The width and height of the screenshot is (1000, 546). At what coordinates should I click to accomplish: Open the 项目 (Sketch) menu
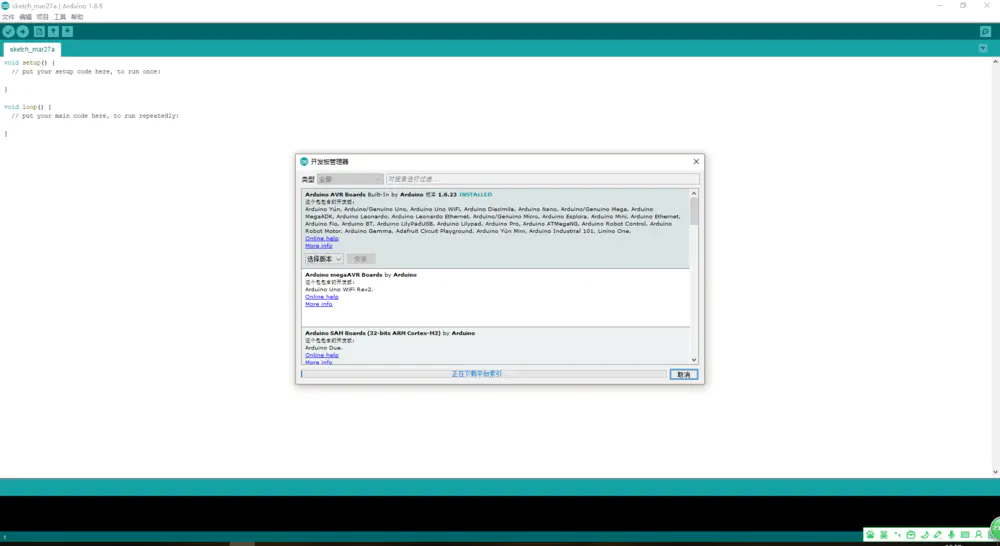point(43,17)
